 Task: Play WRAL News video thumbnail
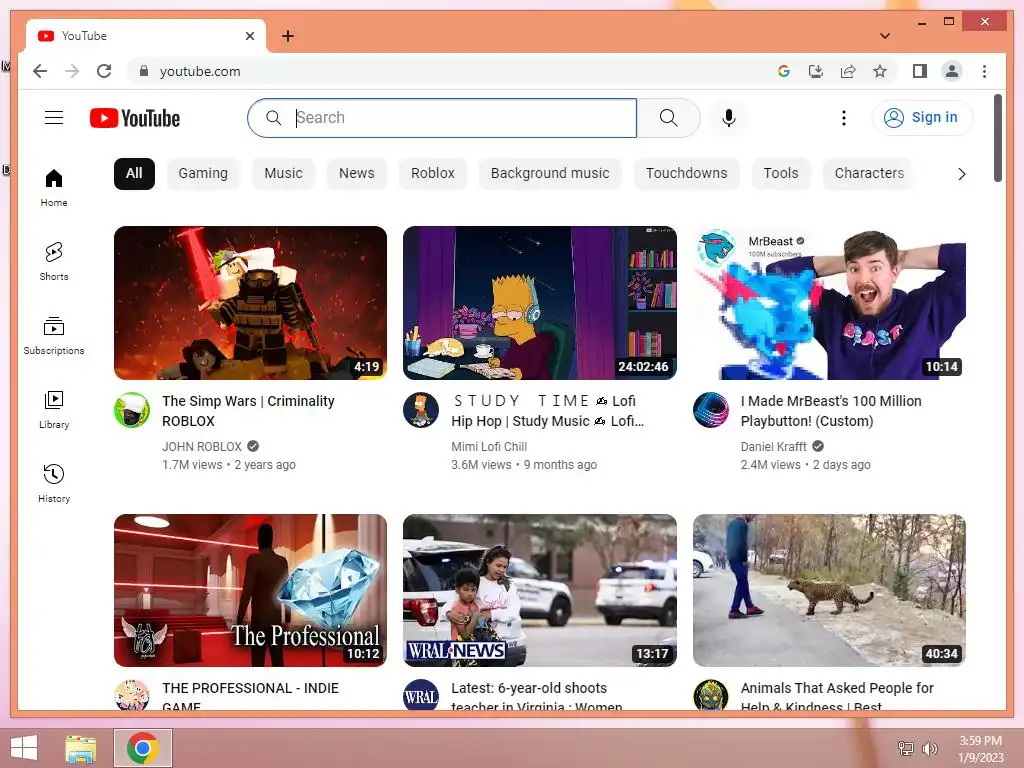[x=539, y=590]
